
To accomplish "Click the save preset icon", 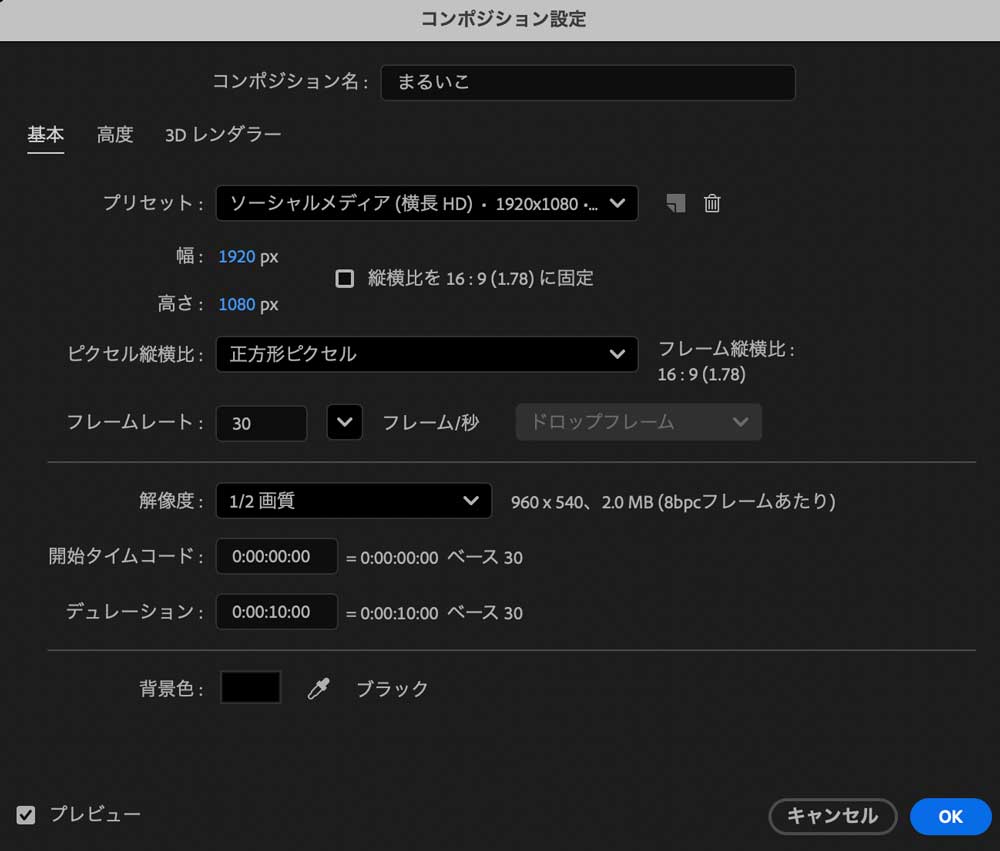I will [676, 203].
